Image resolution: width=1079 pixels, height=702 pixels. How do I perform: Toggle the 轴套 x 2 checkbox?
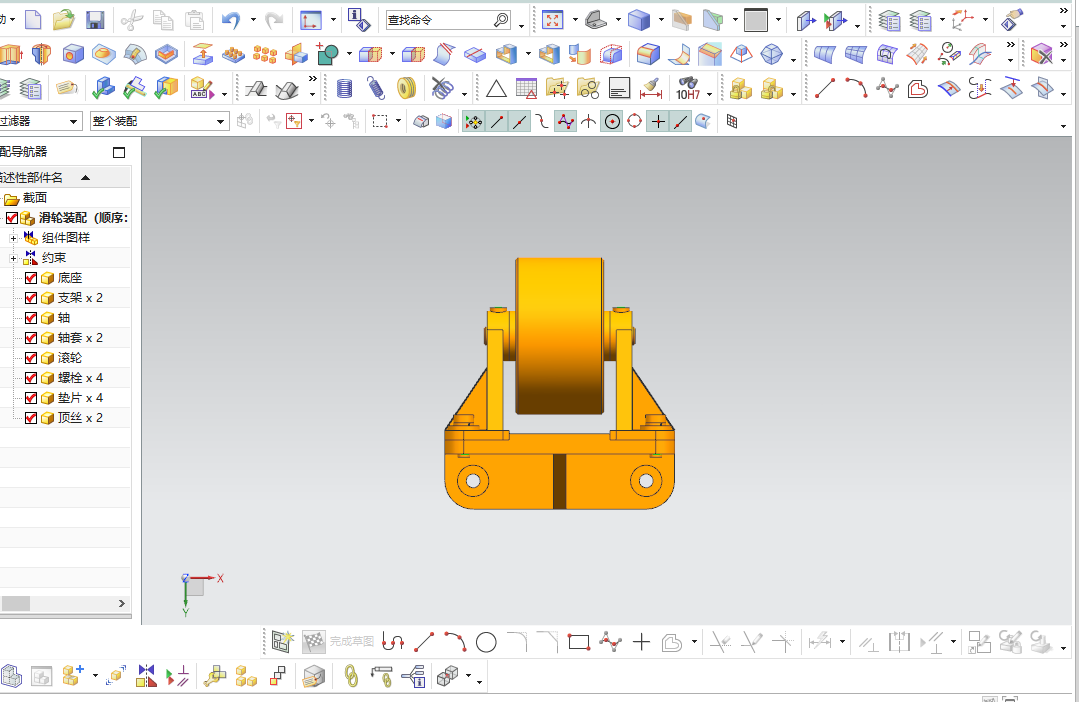tap(31, 338)
